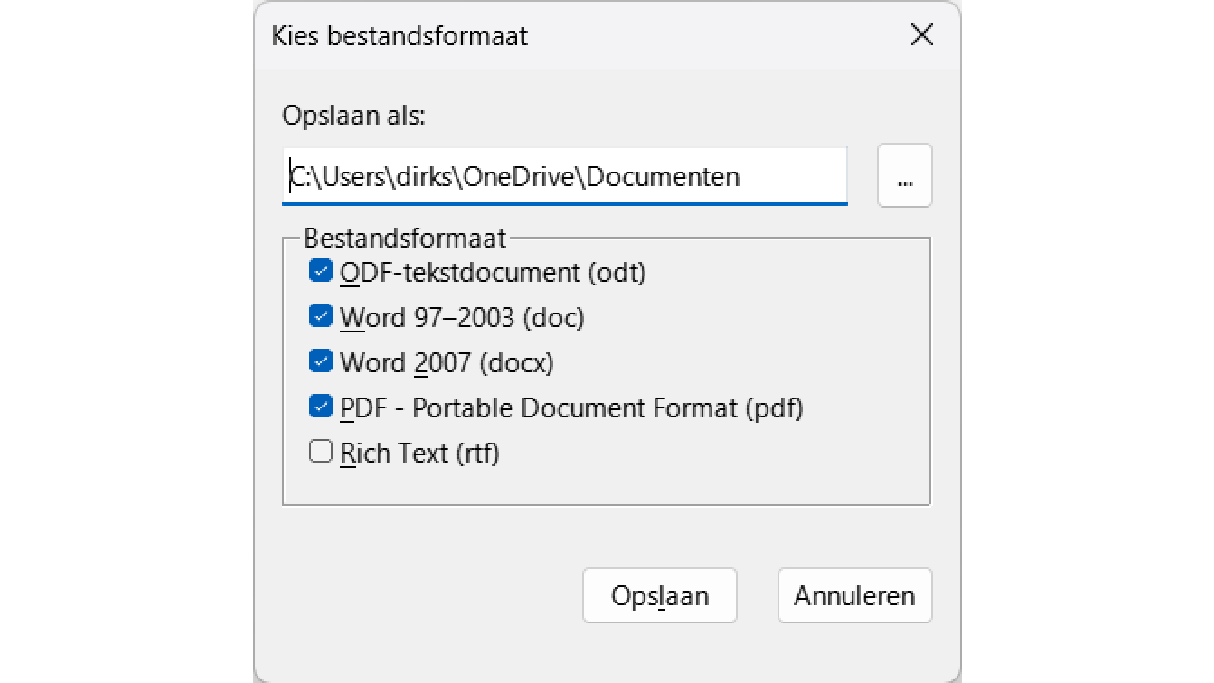The height and width of the screenshot is (683, 1214).
Task: Deselect the PDF format checkbox
Action: pyautogui.click(x=321, y=407)
